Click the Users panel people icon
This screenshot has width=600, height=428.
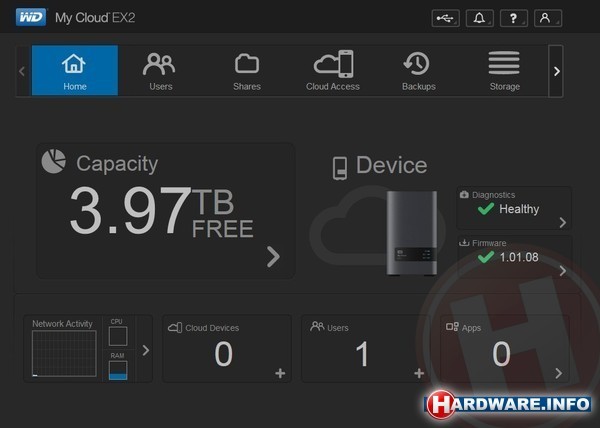tap(317, 326)
